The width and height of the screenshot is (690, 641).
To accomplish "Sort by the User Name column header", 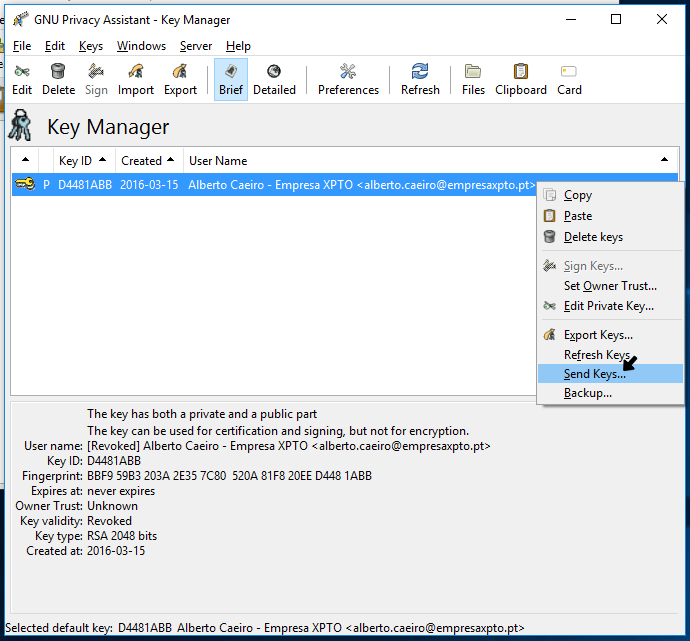I will pyautogui.click(x=430, y=161).
